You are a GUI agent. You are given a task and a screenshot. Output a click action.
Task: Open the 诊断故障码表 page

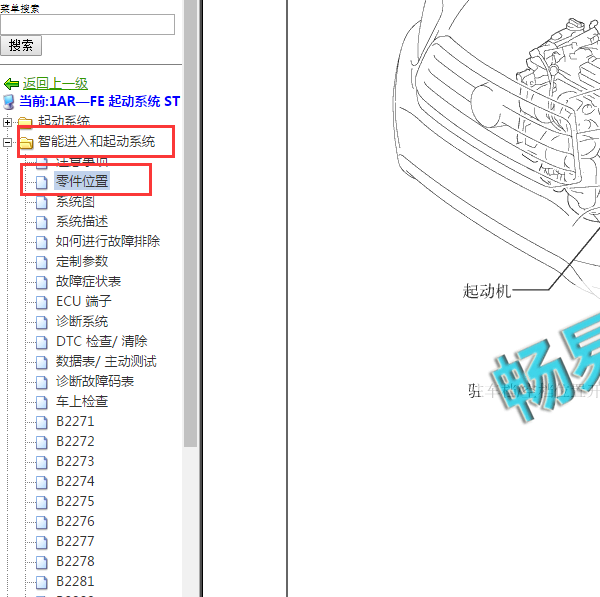(95, 381)
